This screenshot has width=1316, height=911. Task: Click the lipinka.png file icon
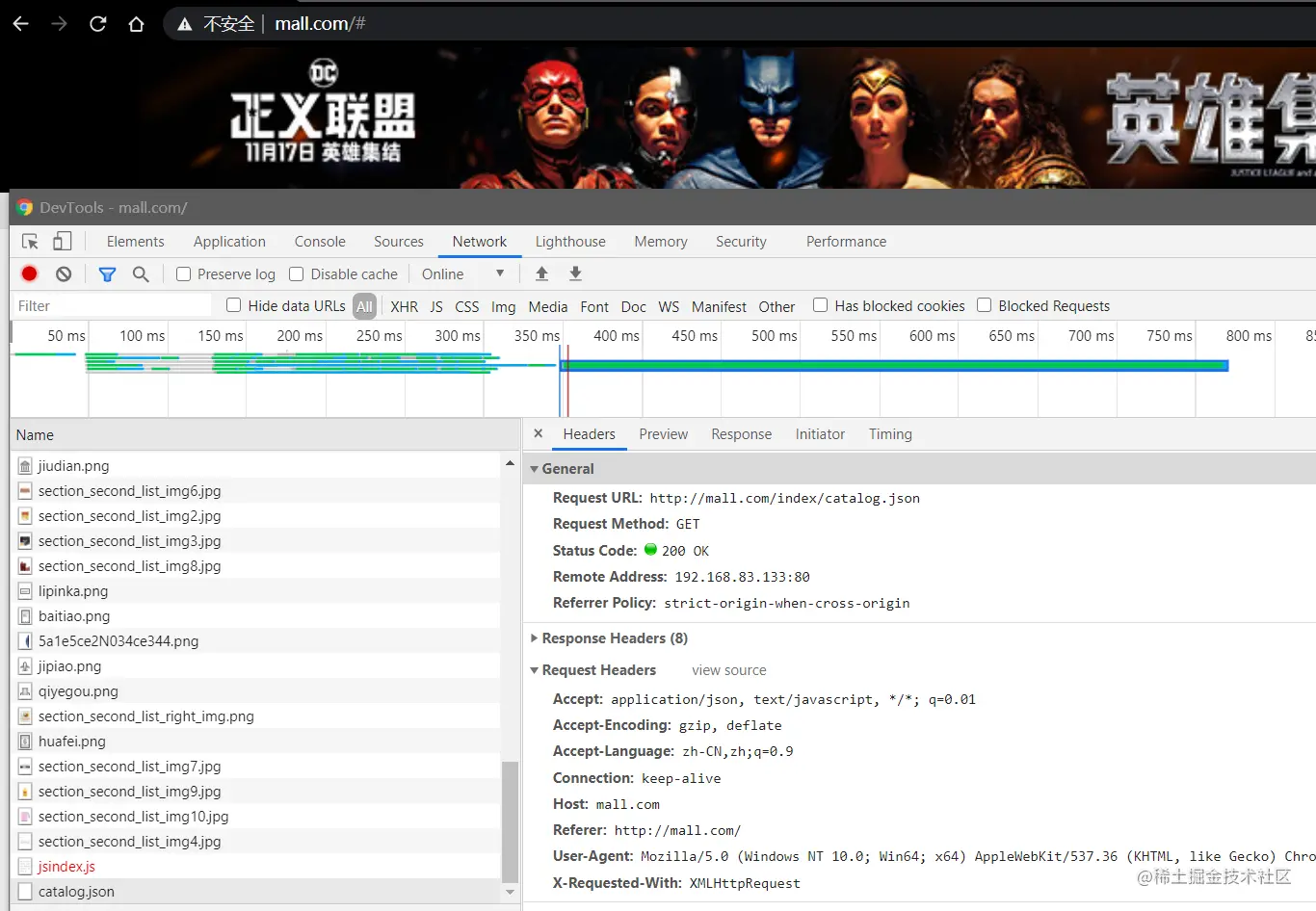click(25, 591)
